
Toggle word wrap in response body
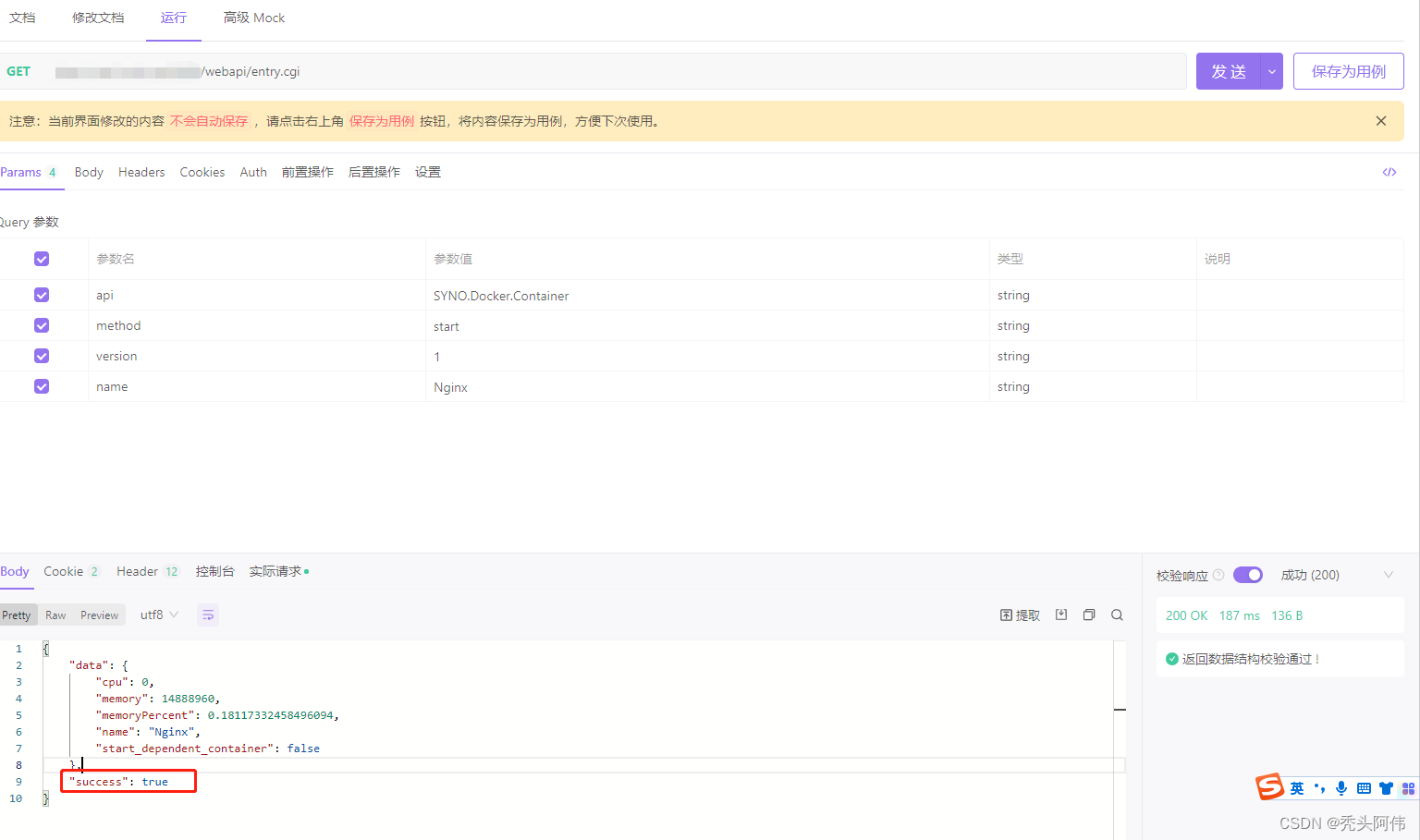point(208,615)
